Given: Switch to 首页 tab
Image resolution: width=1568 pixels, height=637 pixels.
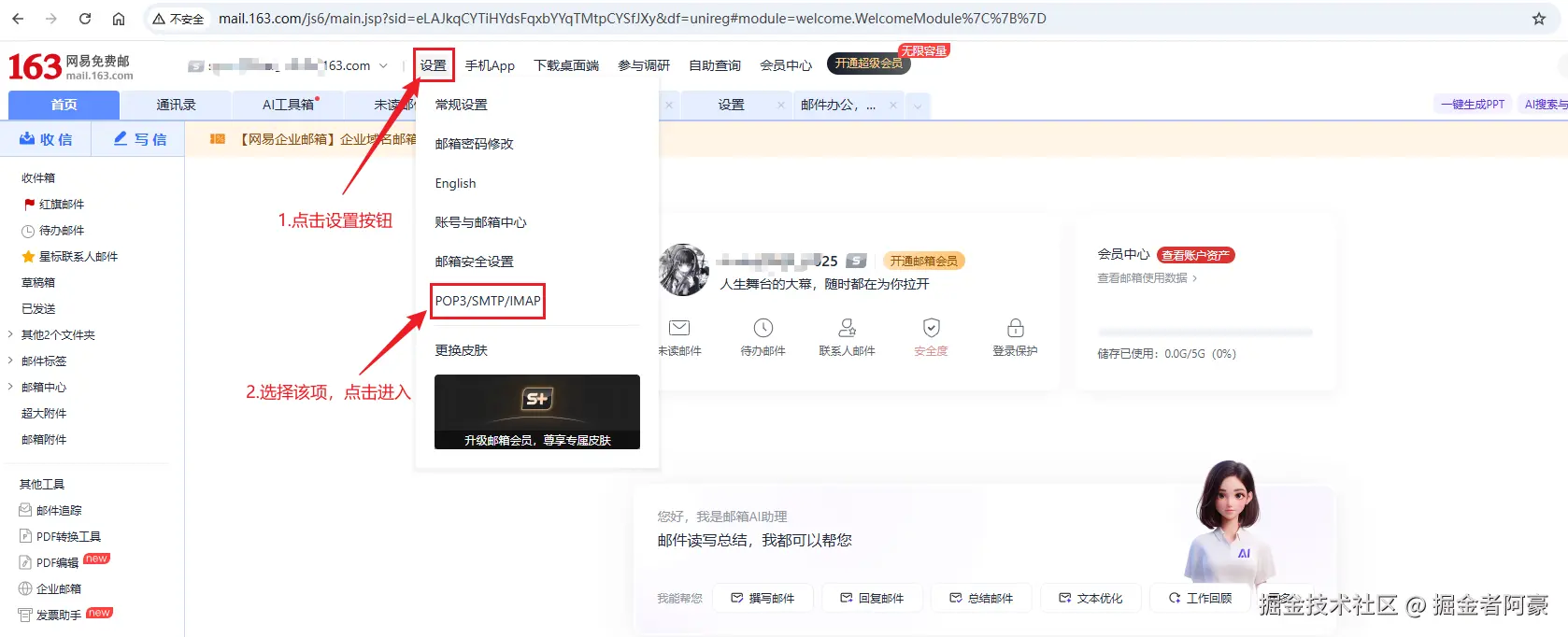Looking at the screenshot, I should coord(64,105).
